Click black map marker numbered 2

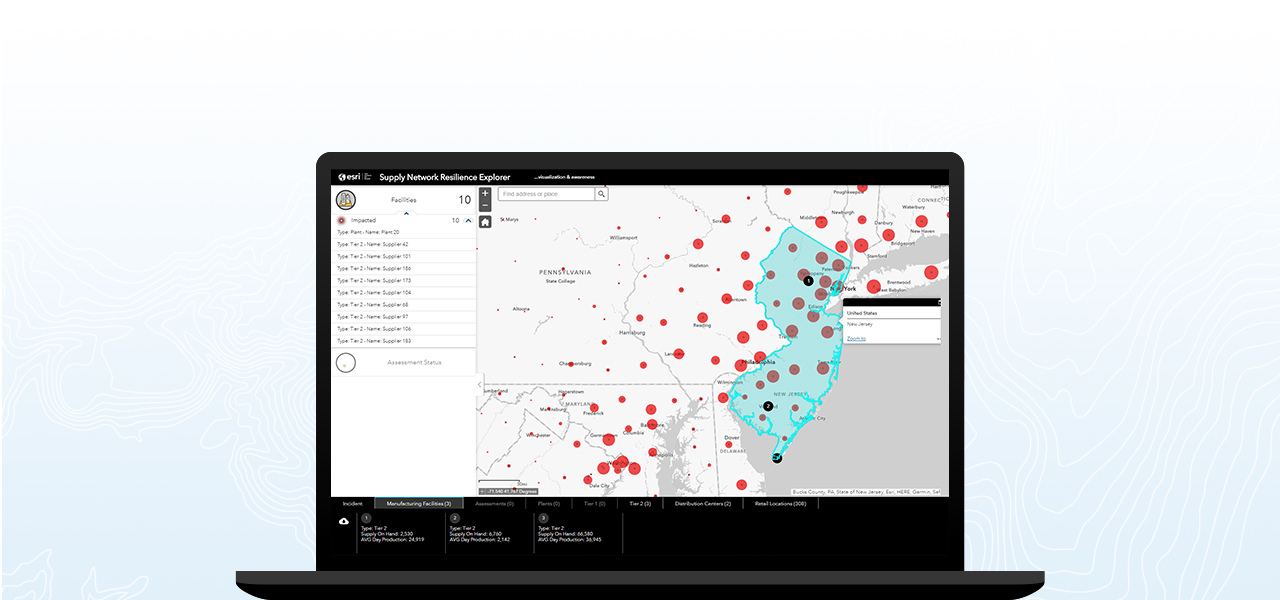coord(768,406)
